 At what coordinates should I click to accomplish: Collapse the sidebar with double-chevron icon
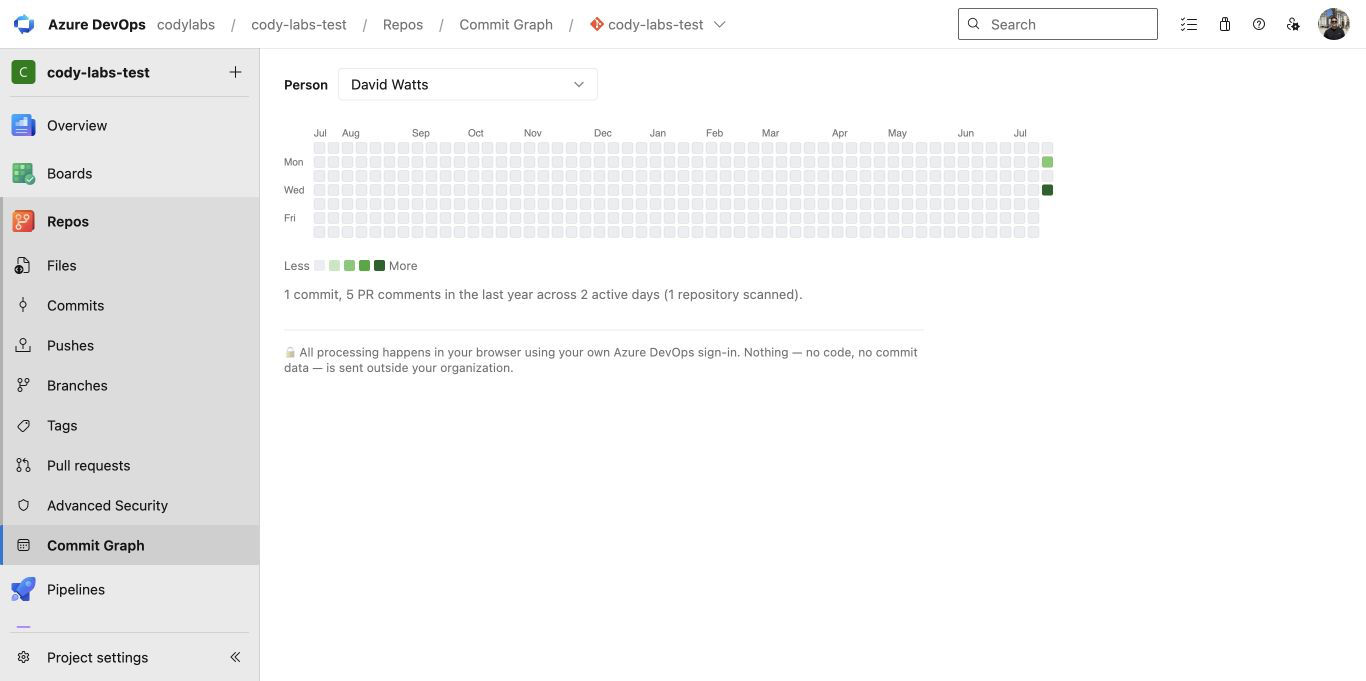point(235,657)
